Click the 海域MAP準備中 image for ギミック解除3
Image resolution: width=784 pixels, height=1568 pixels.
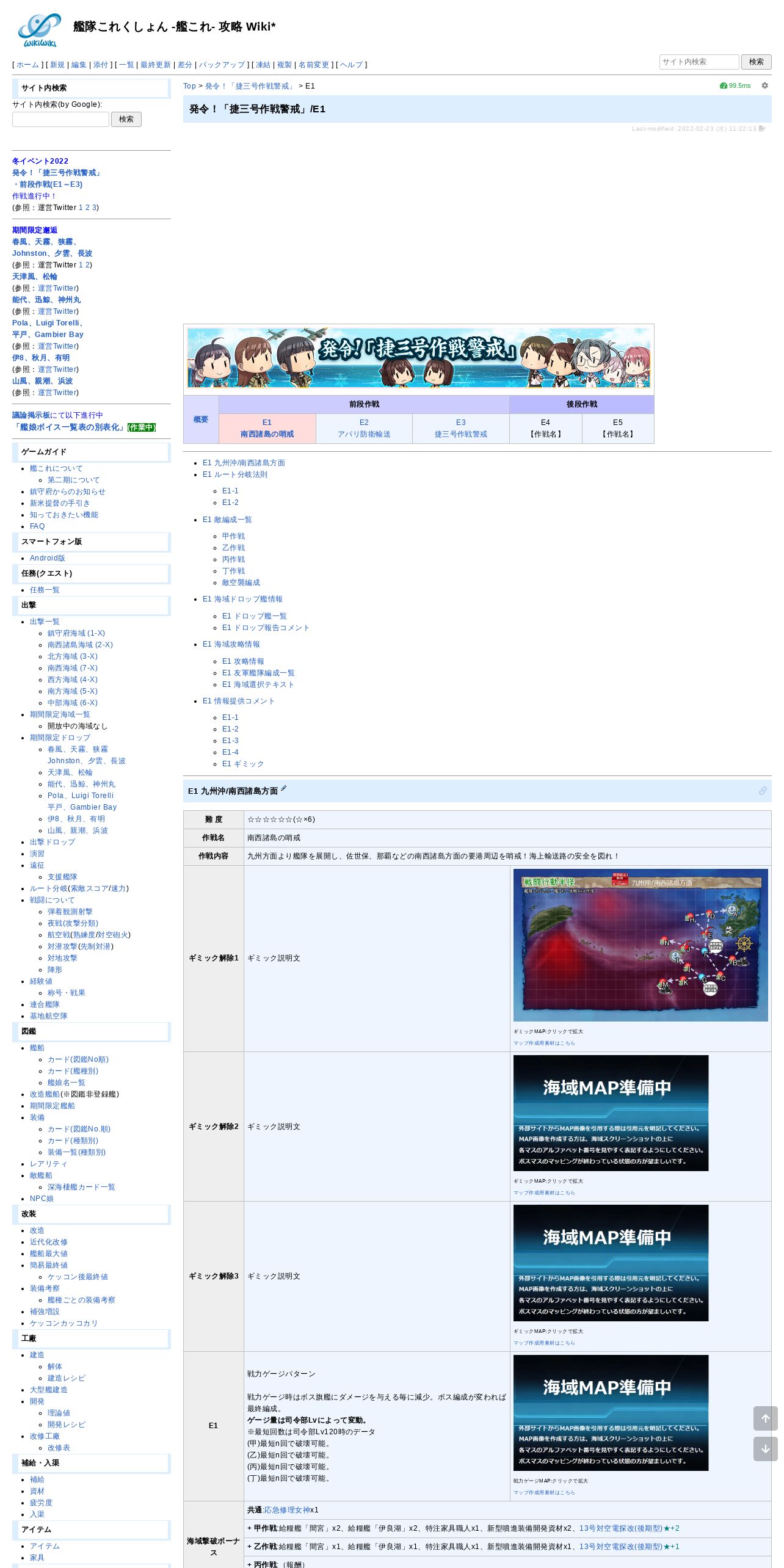click(x=611, y=1263)
